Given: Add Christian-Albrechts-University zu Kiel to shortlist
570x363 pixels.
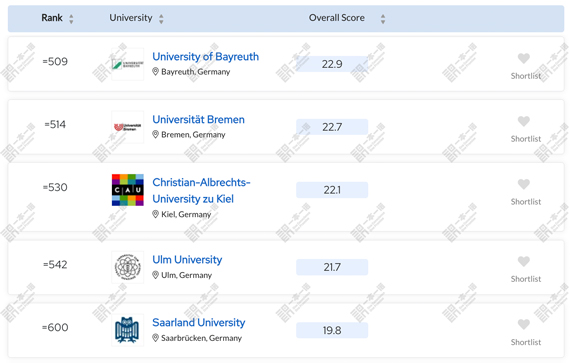Looking at the screenshot, I should pos(523,184).
